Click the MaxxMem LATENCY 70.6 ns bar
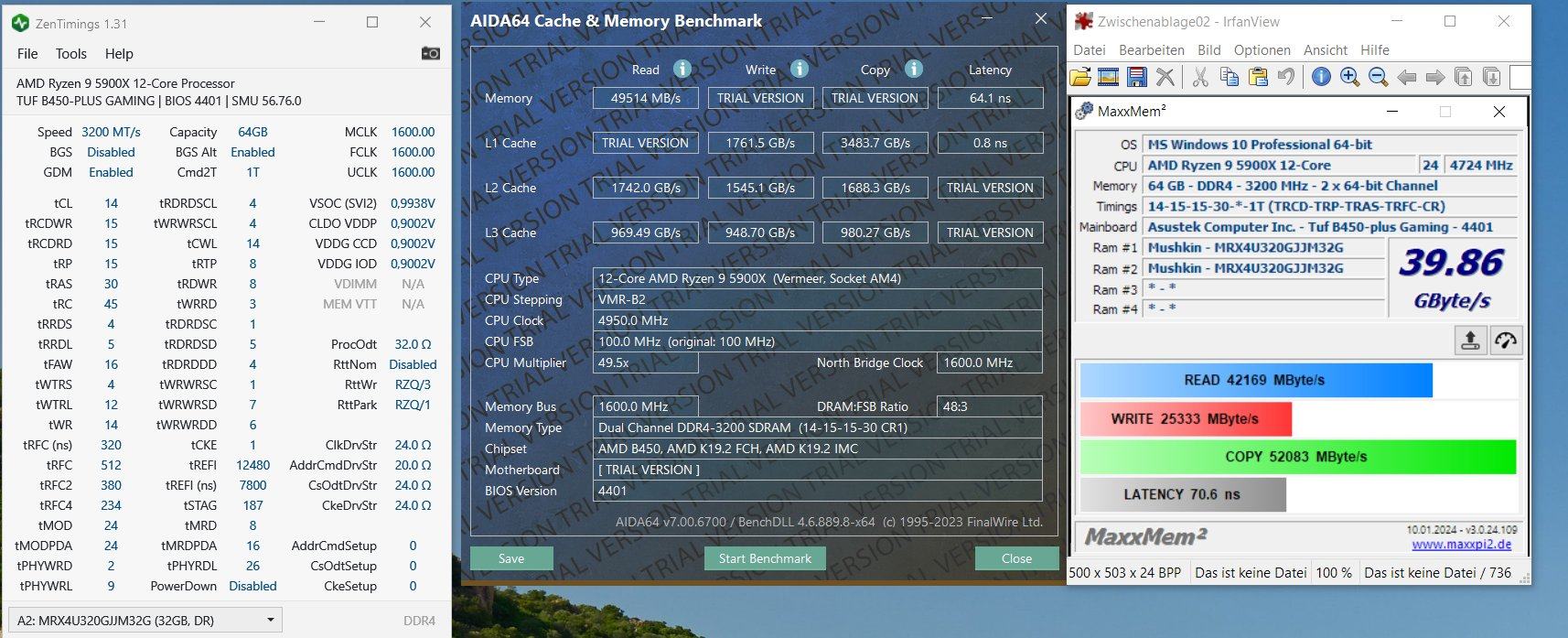 tap(1183, 494)
